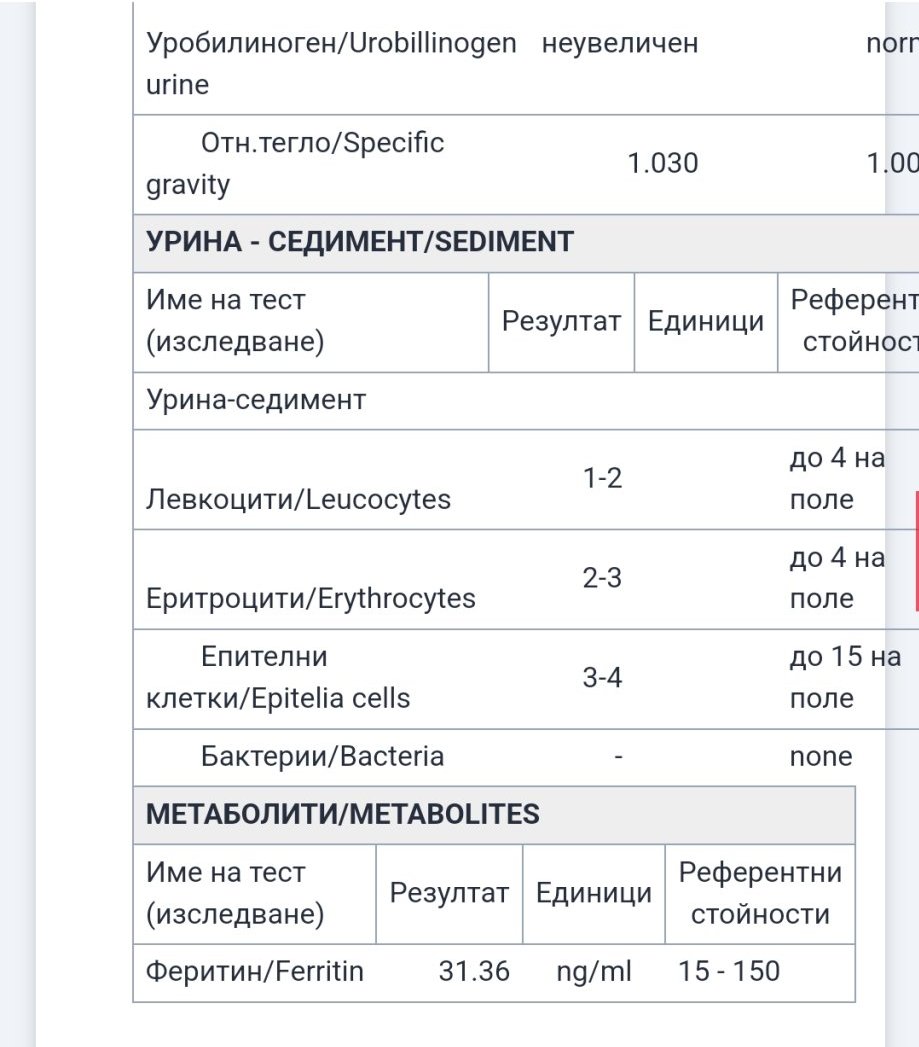The width and height of the screenshot is (919, 1047).
Task: Click the Epitelia cells test name
Action: click(278, 678)
